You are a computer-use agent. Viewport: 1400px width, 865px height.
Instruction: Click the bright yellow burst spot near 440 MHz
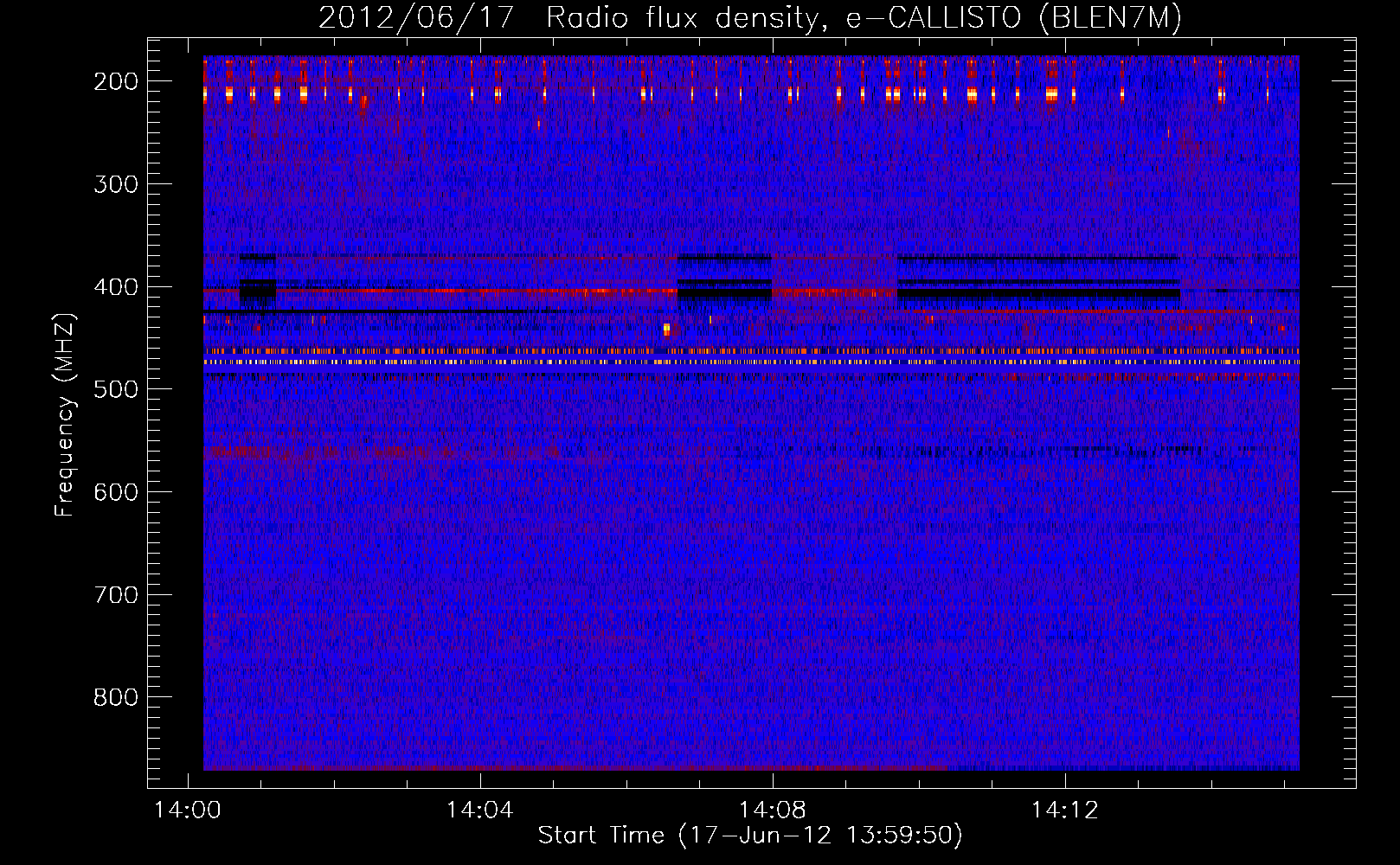[x=666, y=329]
